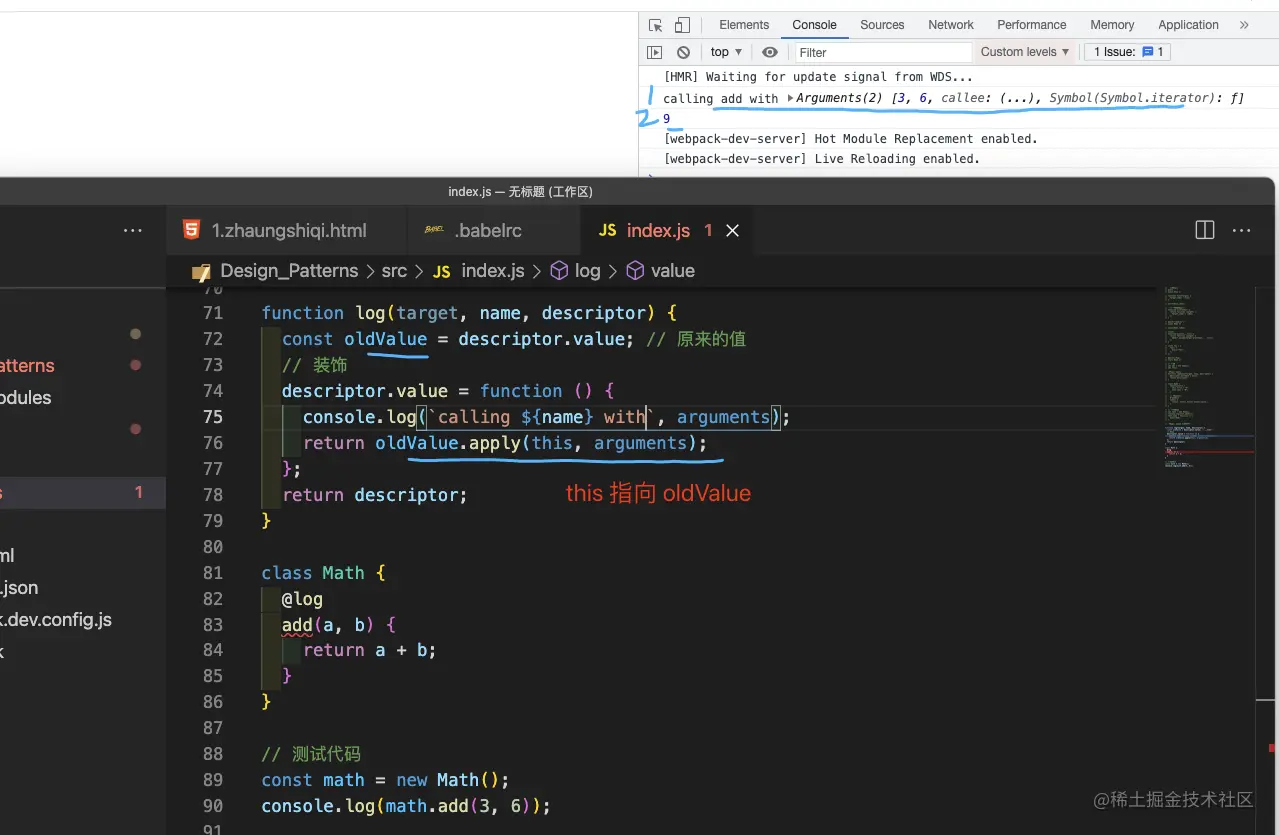Image resolution: width=1279 pixels, height=835 pixels.
Task: Click the log symbol in the breadcrumb
Action: pos(588,271)
